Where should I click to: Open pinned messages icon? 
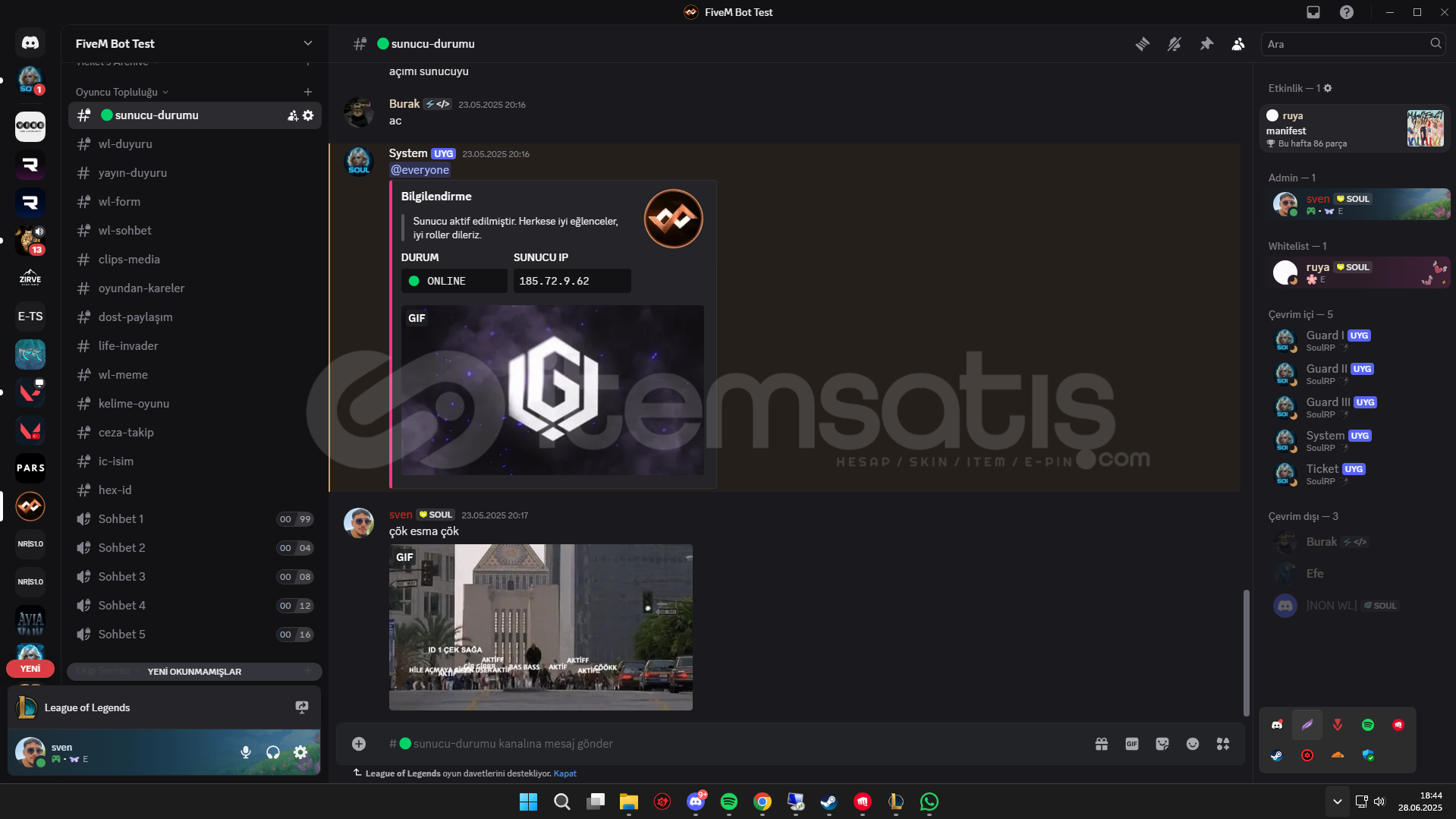[1206, 44]
